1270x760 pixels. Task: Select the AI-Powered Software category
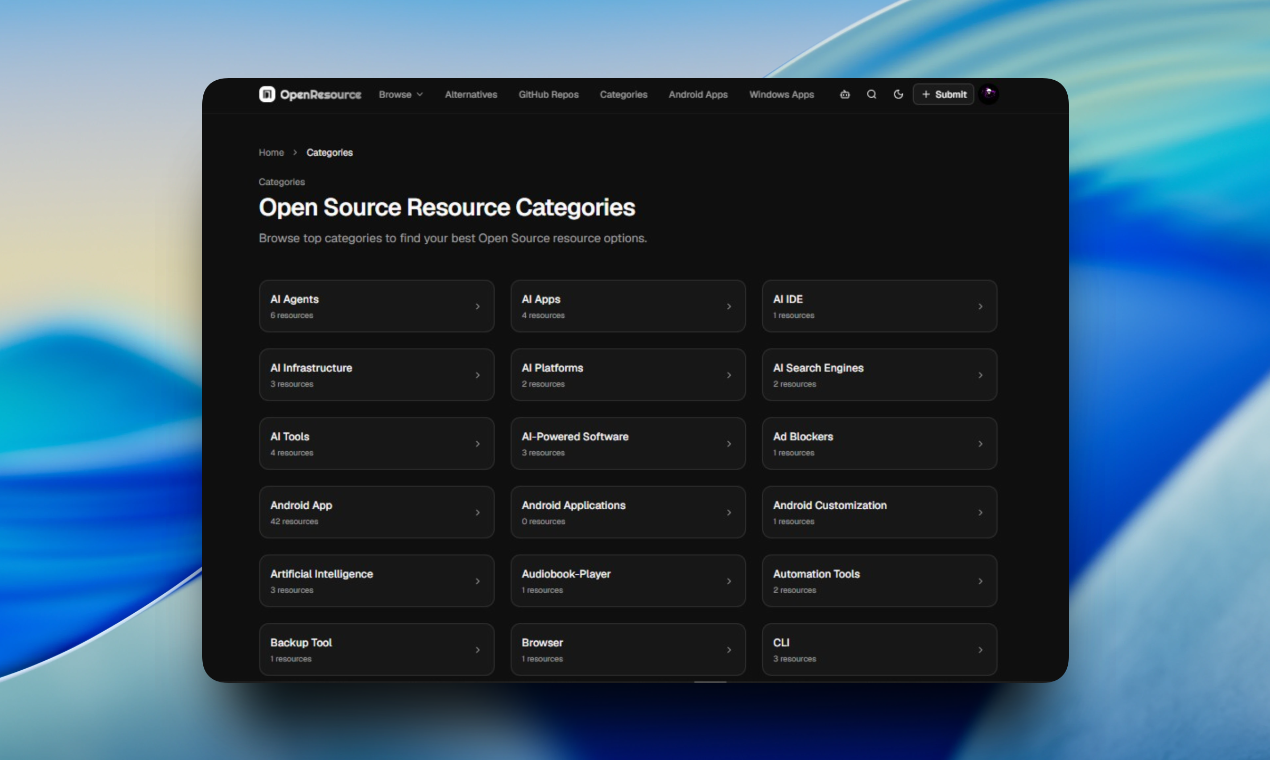(627, 444)
